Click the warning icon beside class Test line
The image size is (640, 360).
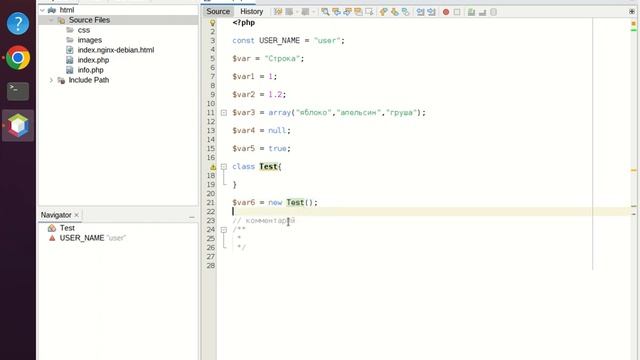pyautogui.click(x=213, y=167)
